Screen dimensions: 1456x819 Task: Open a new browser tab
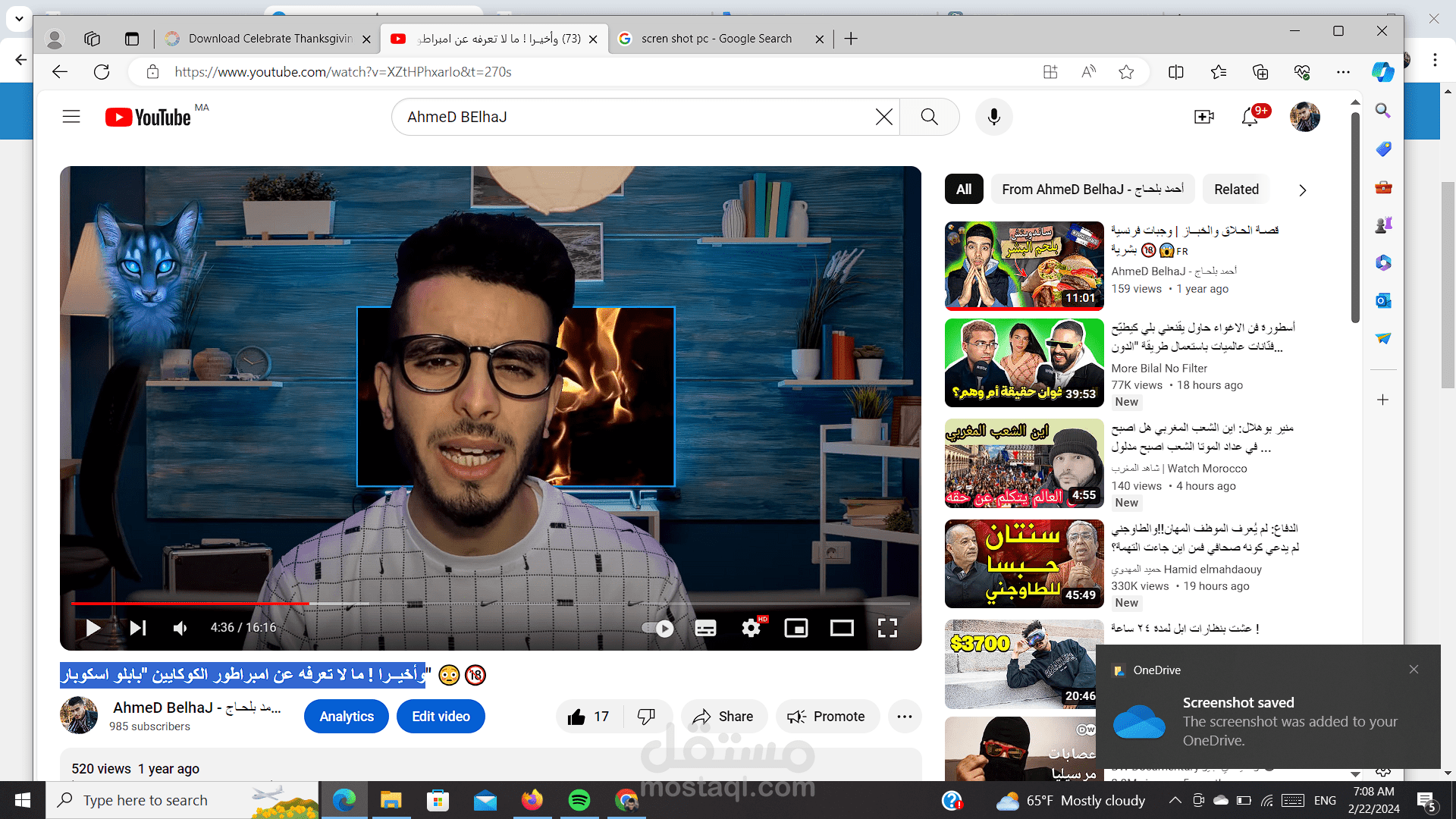pyautogui.click(x=851, y=39)
